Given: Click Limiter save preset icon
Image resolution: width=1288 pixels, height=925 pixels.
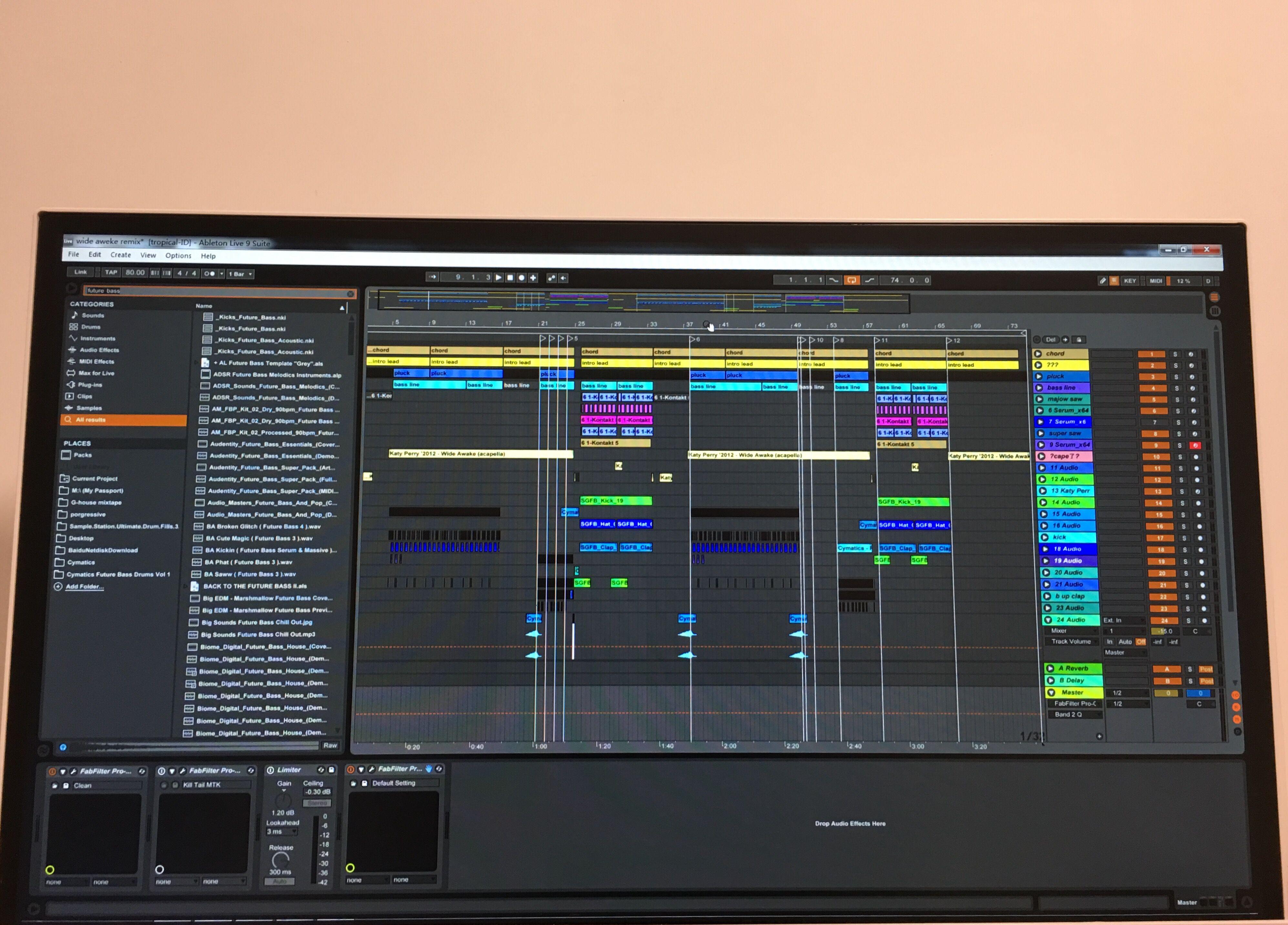Looking at the screenshot, I should click(x=332, y=769).
